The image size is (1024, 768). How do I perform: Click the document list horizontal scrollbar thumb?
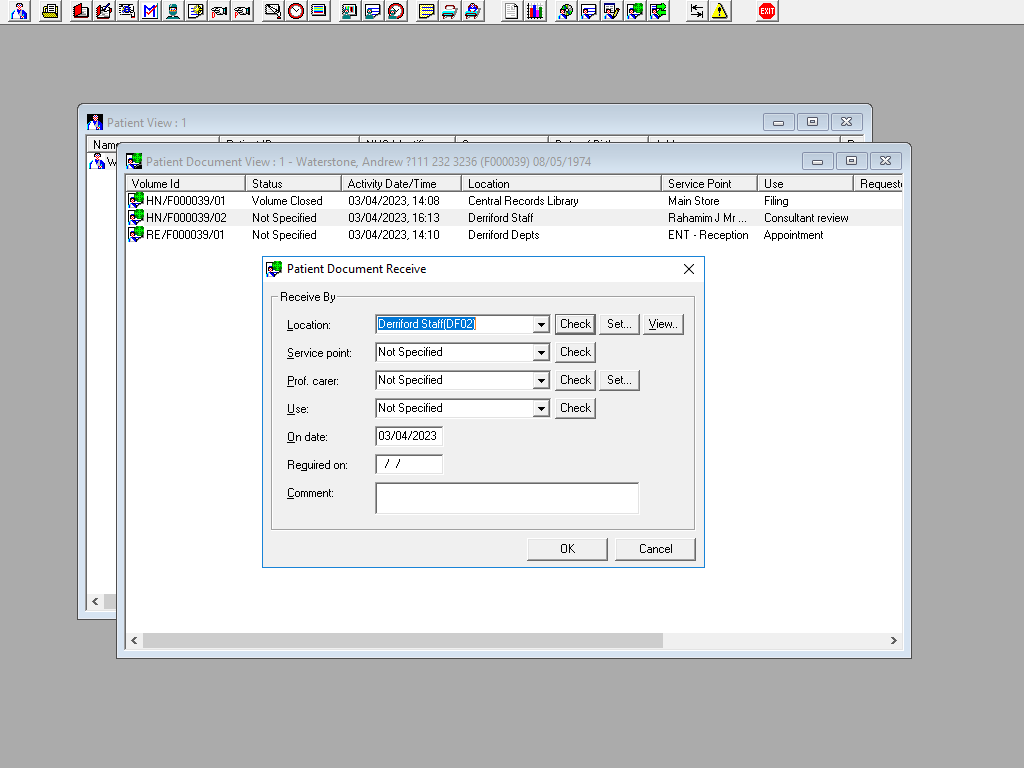[403, 641]
